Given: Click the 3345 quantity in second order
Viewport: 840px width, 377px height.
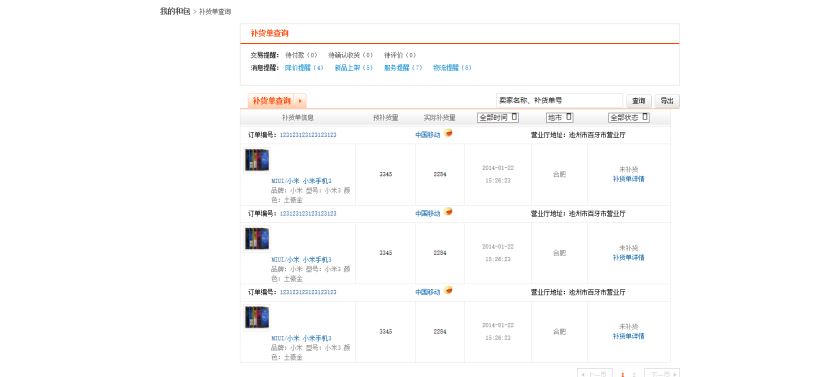Looking at the screenshot, I should (x=386, y=253).
